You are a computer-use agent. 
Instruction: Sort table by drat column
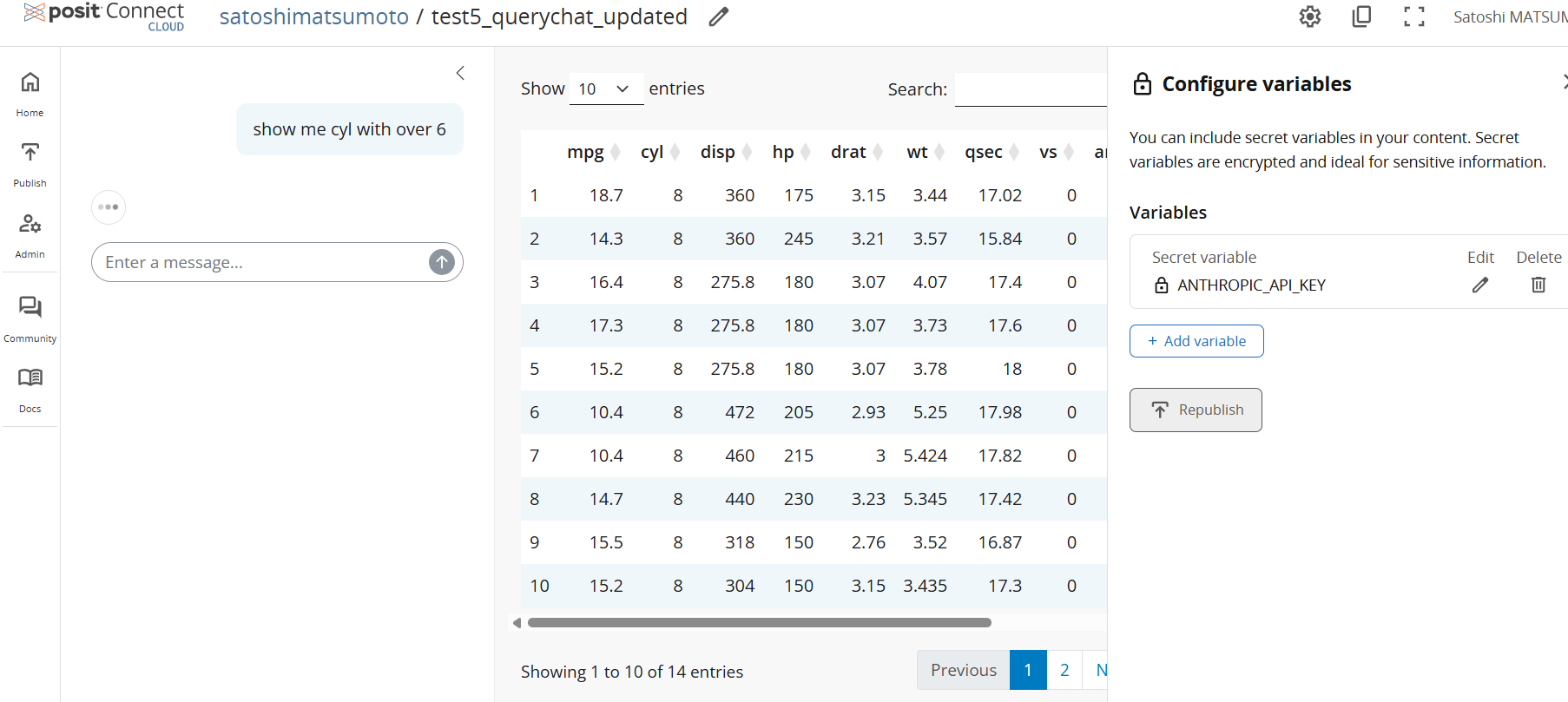(856, 152)
